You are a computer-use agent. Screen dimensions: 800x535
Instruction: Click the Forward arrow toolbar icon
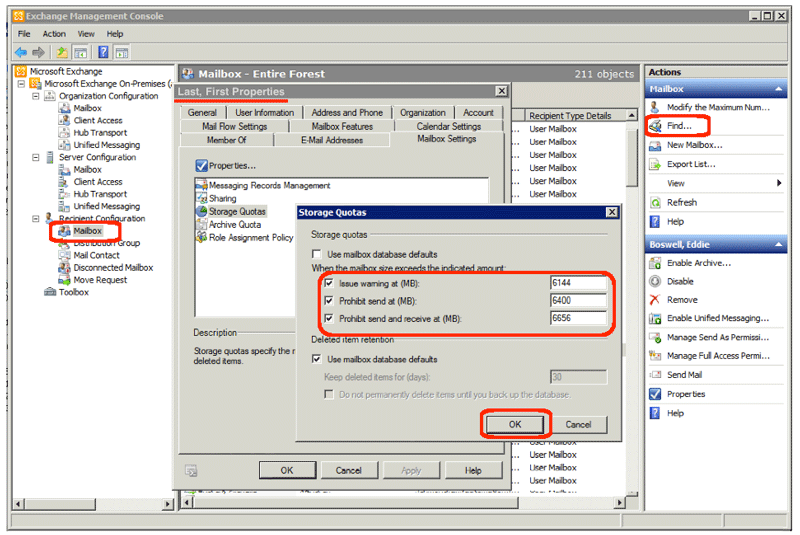pos(38,52)
